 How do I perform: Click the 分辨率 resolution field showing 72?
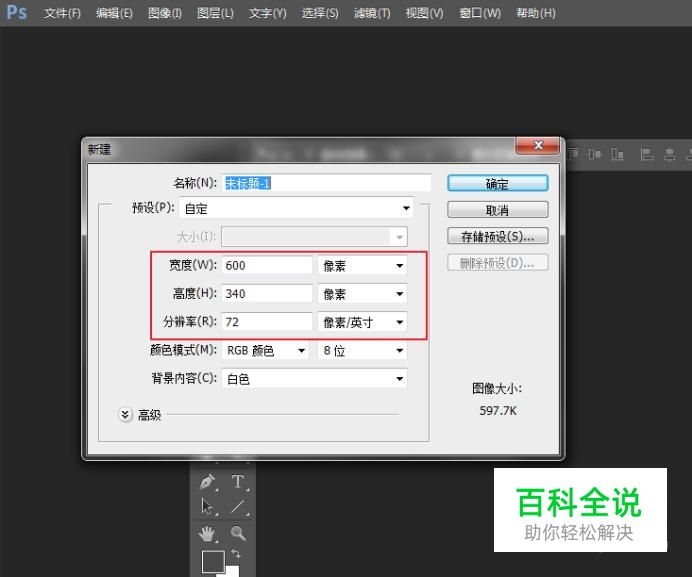tap(267, 322)
